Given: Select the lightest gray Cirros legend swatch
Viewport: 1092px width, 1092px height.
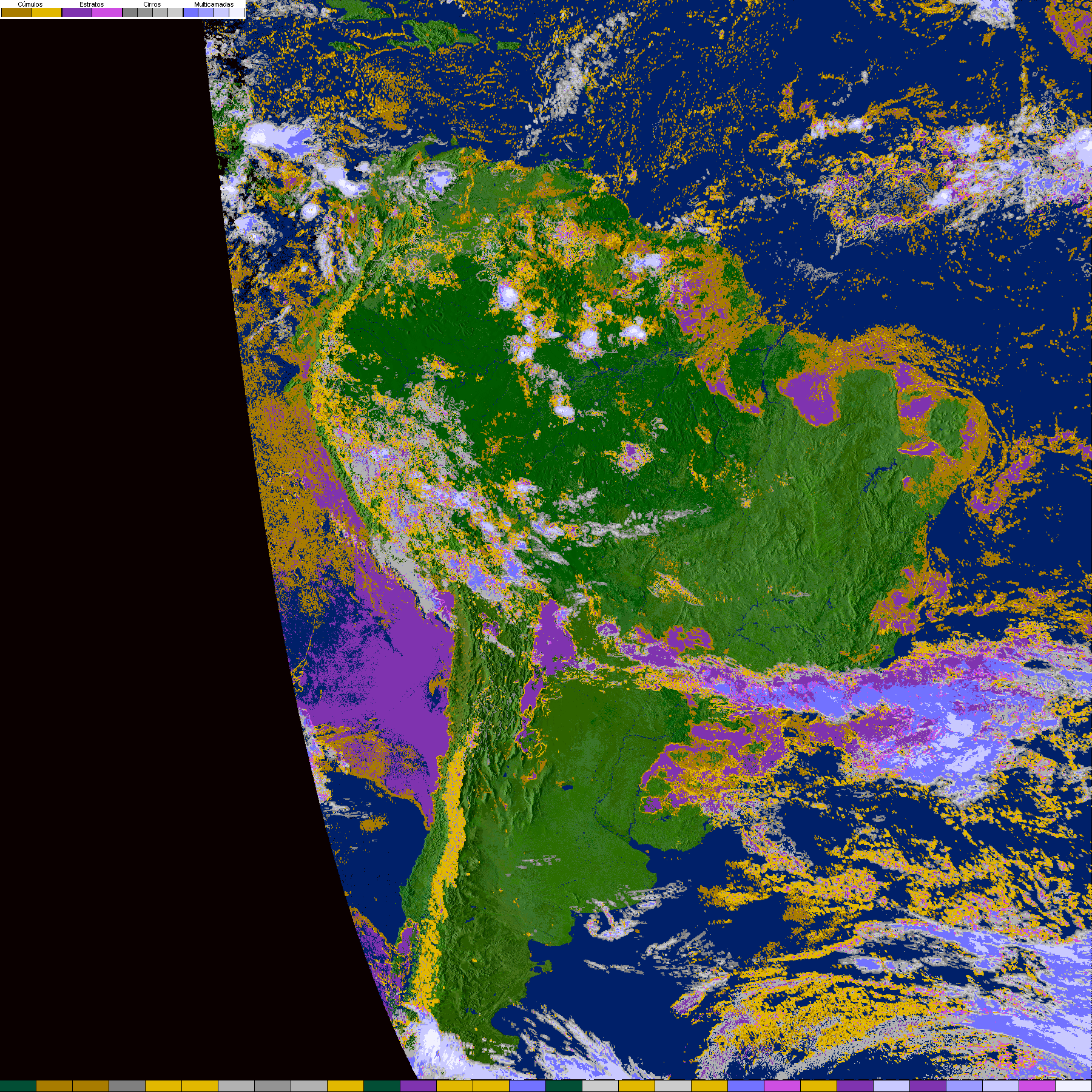Looking at the screenshot, I should [x=175, y=13].
